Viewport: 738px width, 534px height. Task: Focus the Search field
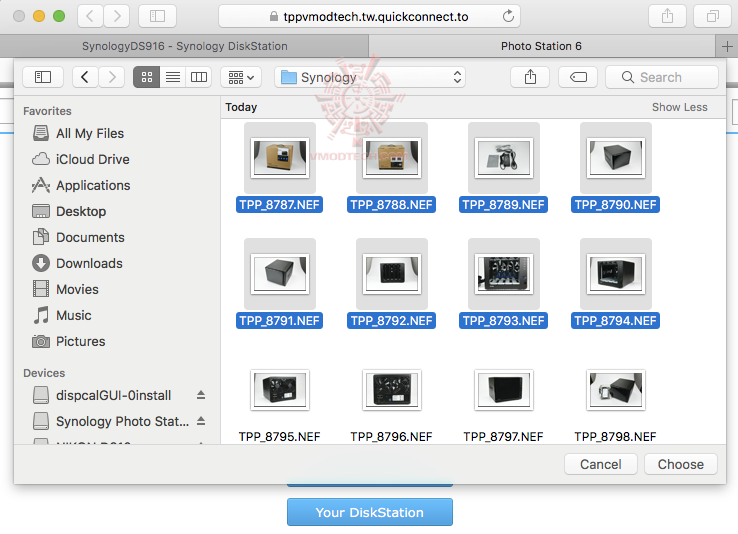(662, 77)
